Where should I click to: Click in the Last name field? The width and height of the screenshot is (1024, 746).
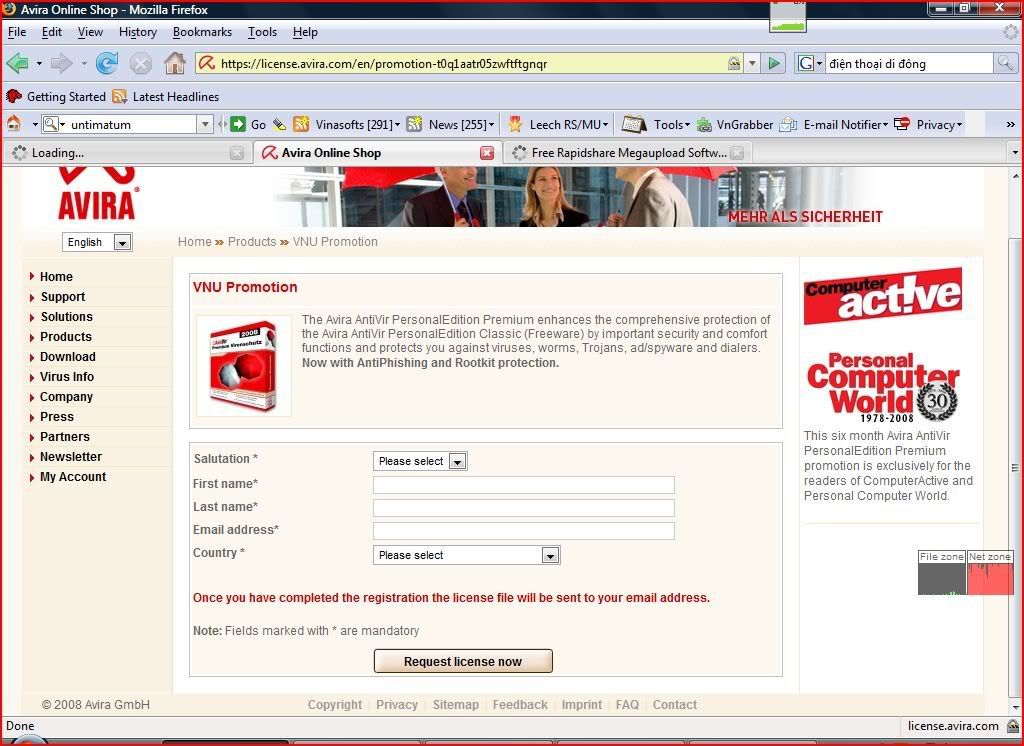524,508
